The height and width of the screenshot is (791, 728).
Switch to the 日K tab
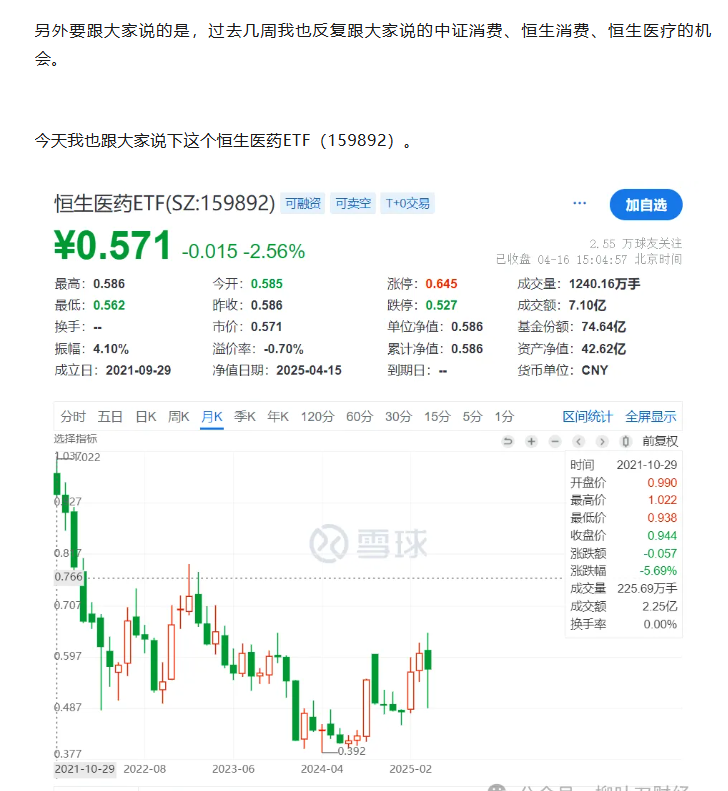click(146, 417)
